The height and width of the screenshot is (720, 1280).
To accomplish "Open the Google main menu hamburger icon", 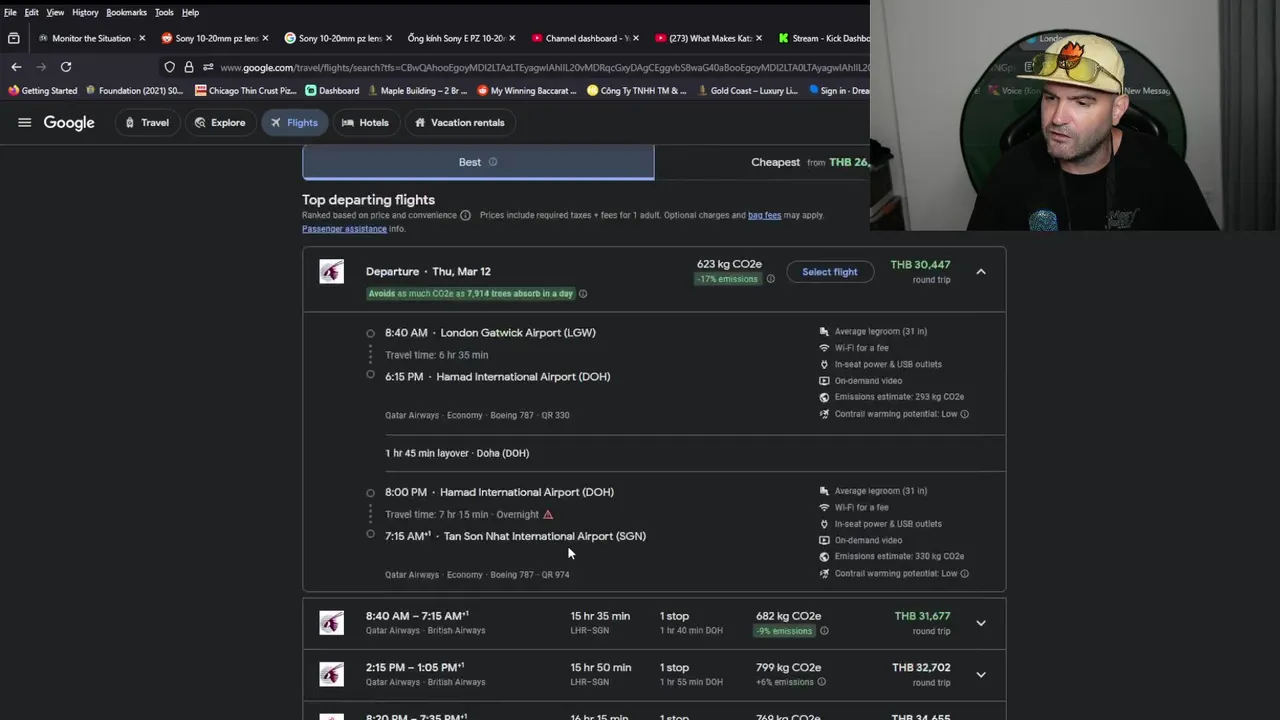I will click(x=25, y=122).
